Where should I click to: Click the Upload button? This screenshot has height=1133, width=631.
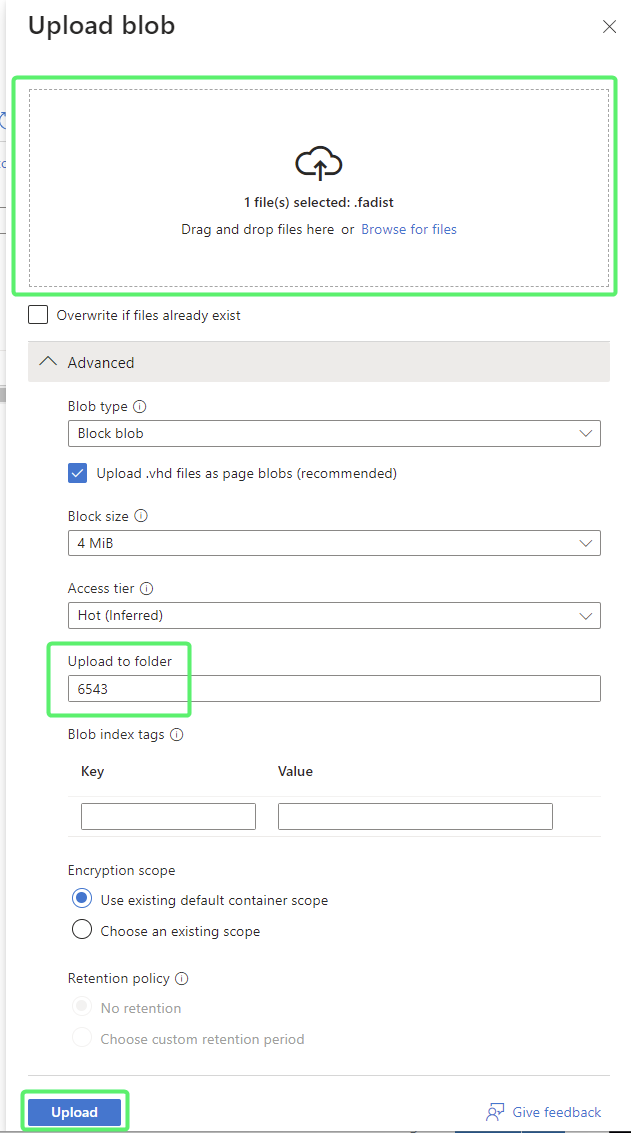[75, 1112]
